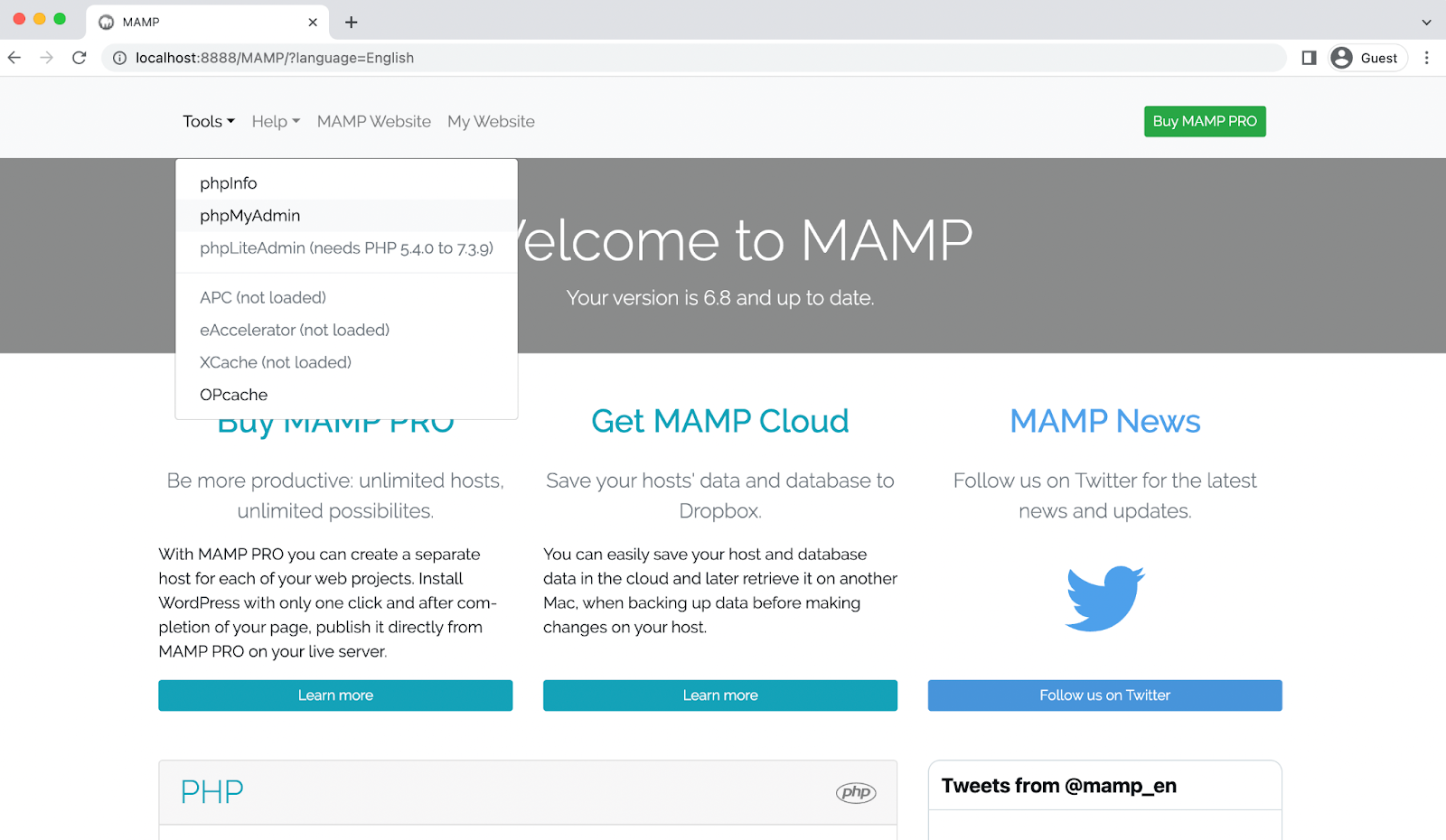
Task: Collapse the Tools dropdown menu
Action: click(209, 121)
